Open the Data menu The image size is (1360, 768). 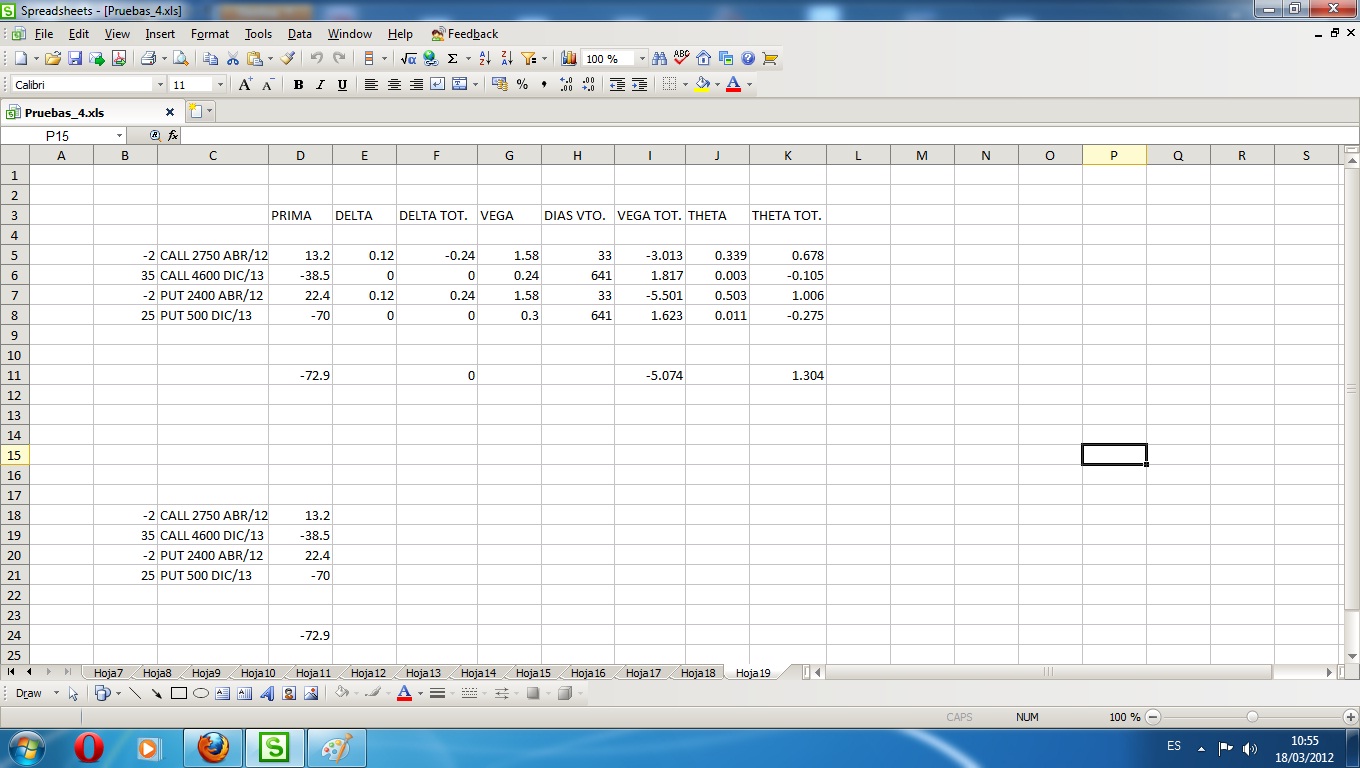pyautogui.click(x=299, y=34)
